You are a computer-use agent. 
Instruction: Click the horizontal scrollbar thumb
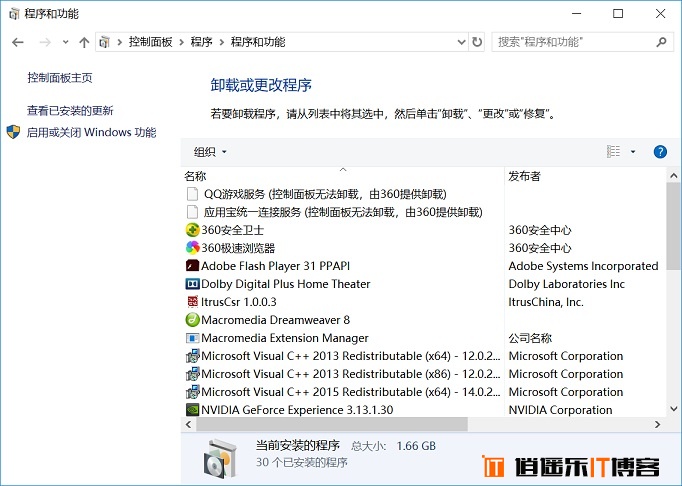(x=332, y=424)
